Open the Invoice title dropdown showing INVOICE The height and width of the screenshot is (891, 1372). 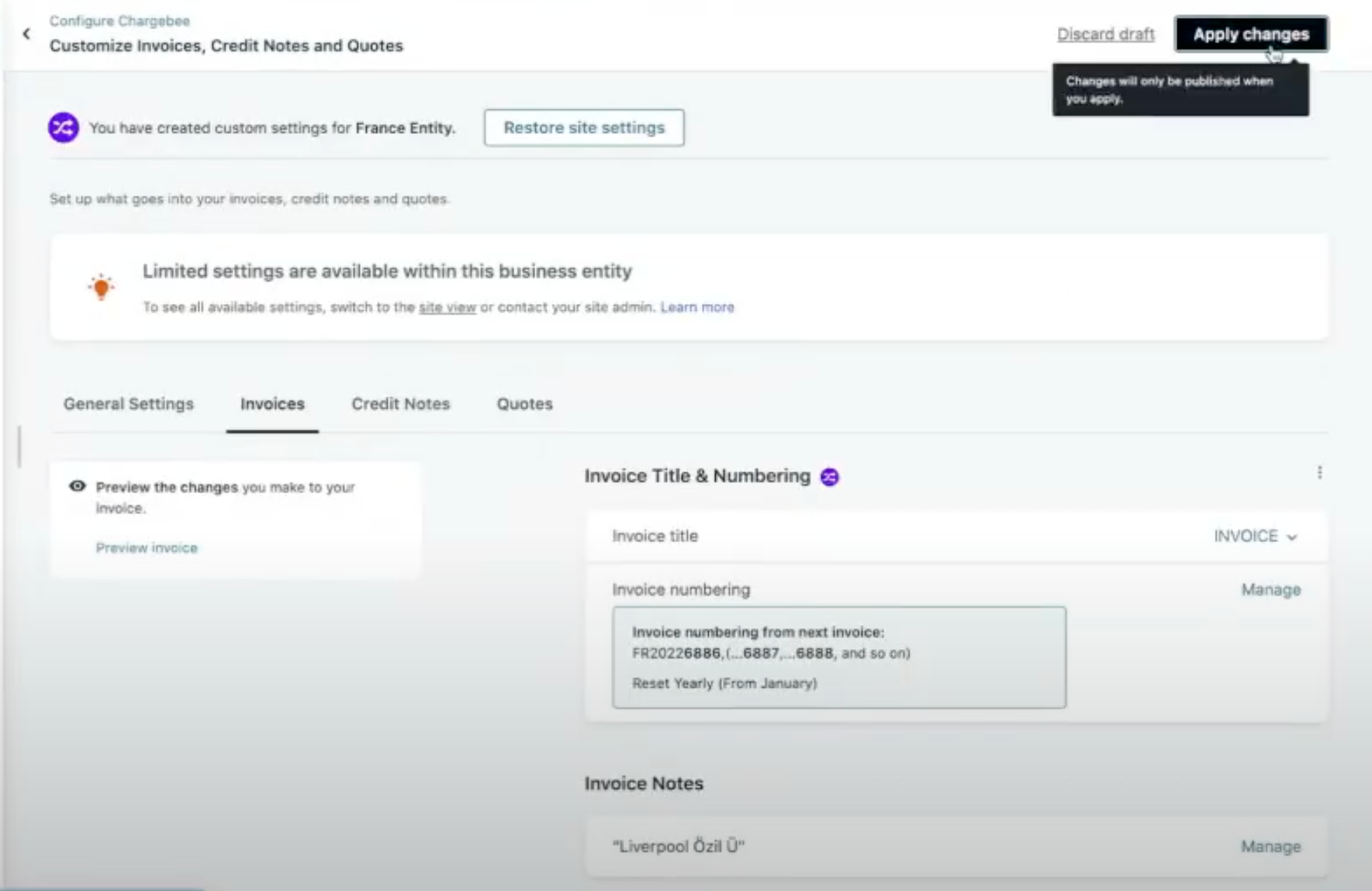[1255, 536]
